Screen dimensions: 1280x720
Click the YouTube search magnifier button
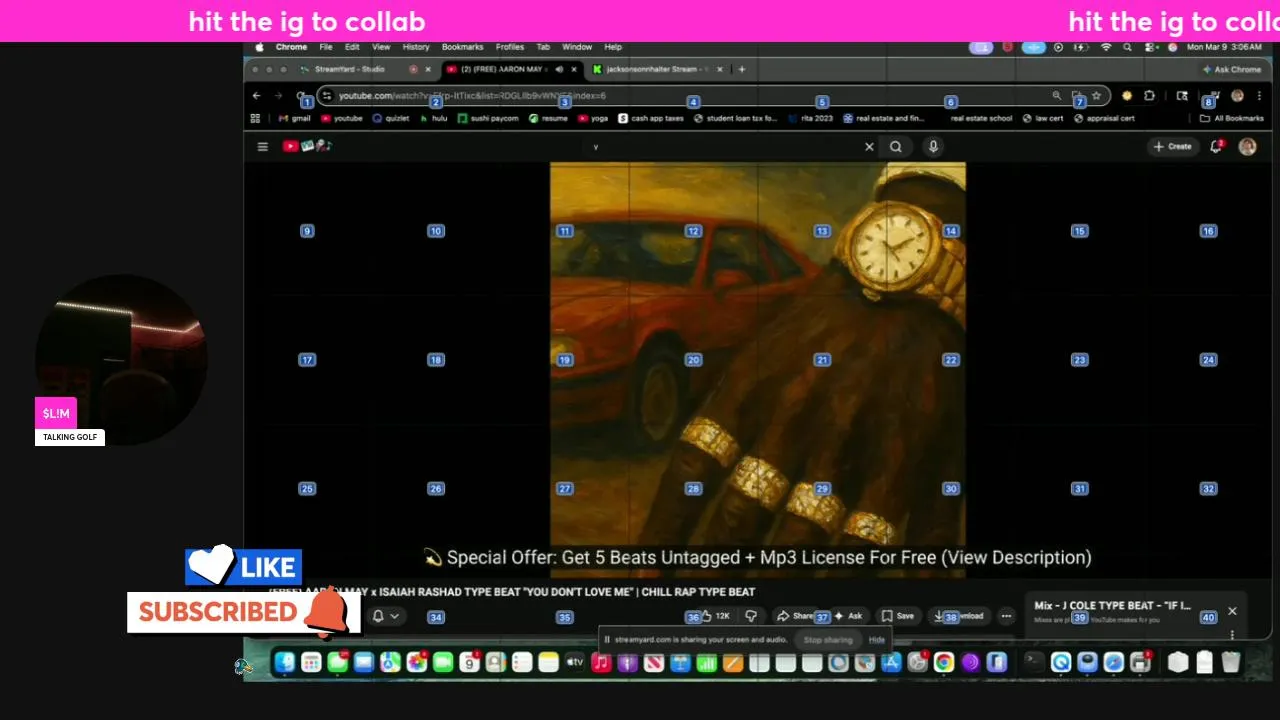click(896, 146)
